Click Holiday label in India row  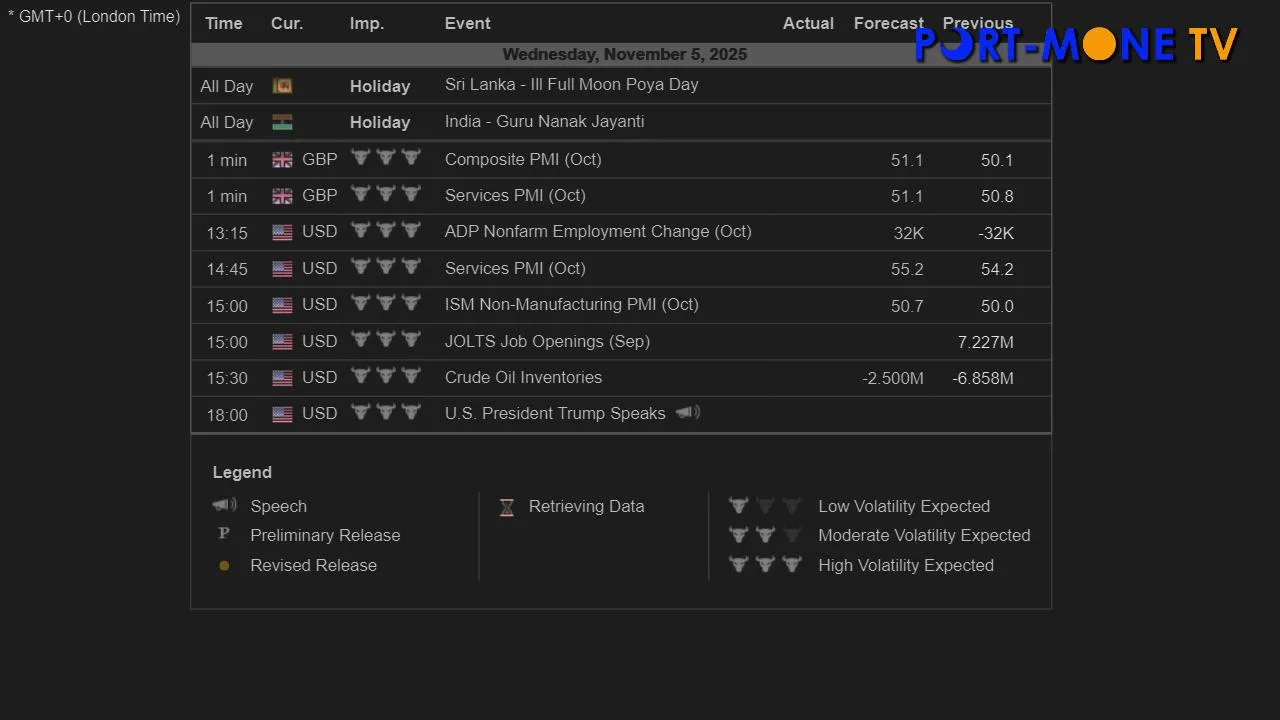pyautogui.click(x=380, y=122)
